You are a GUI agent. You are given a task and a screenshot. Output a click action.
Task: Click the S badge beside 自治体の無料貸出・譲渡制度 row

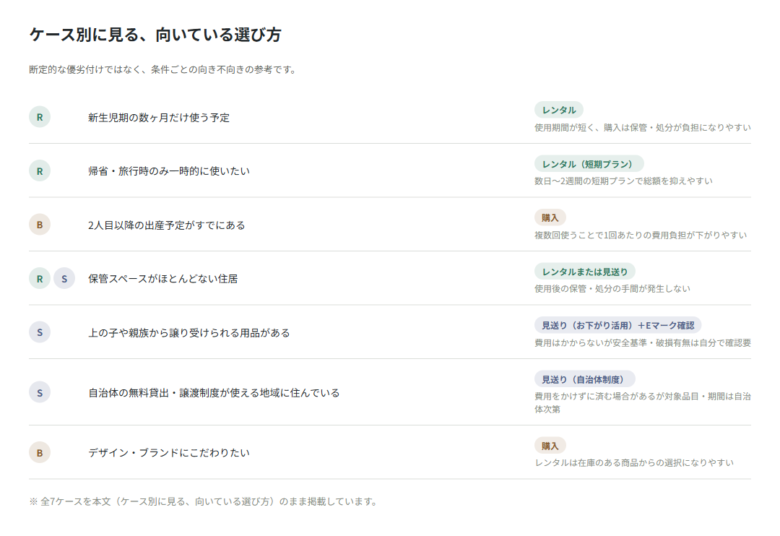point(40,393)
